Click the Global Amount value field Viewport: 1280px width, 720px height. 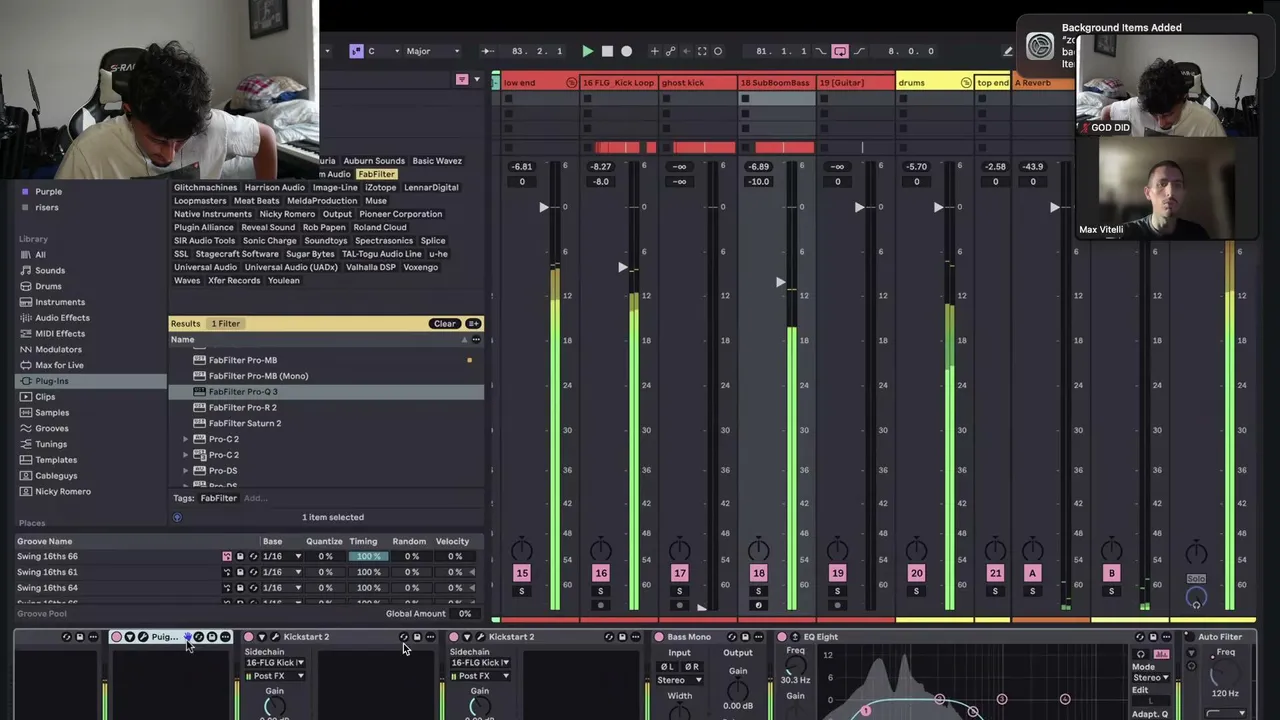click(464, 614)
